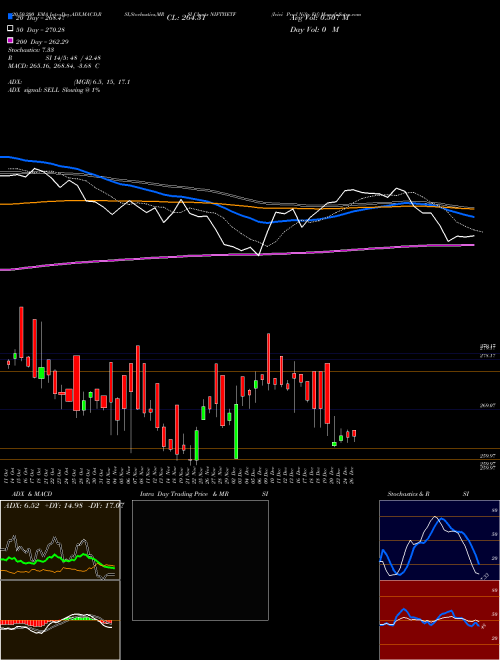The image size is (500, 660).
Task: Click the '26 Dec' date axis label
Action: (x=350, y=475)
